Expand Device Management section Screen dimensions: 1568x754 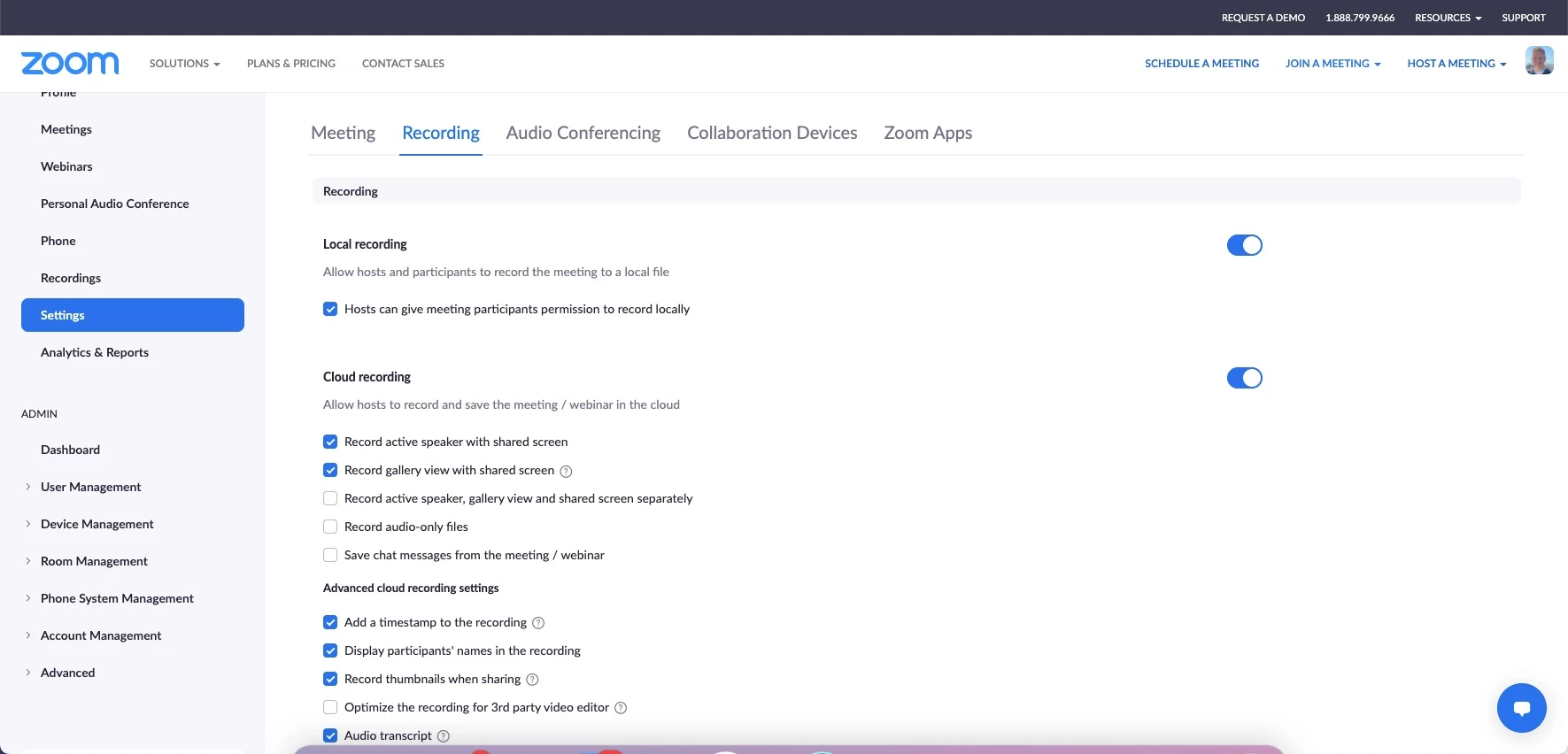(x=97, y=524)
